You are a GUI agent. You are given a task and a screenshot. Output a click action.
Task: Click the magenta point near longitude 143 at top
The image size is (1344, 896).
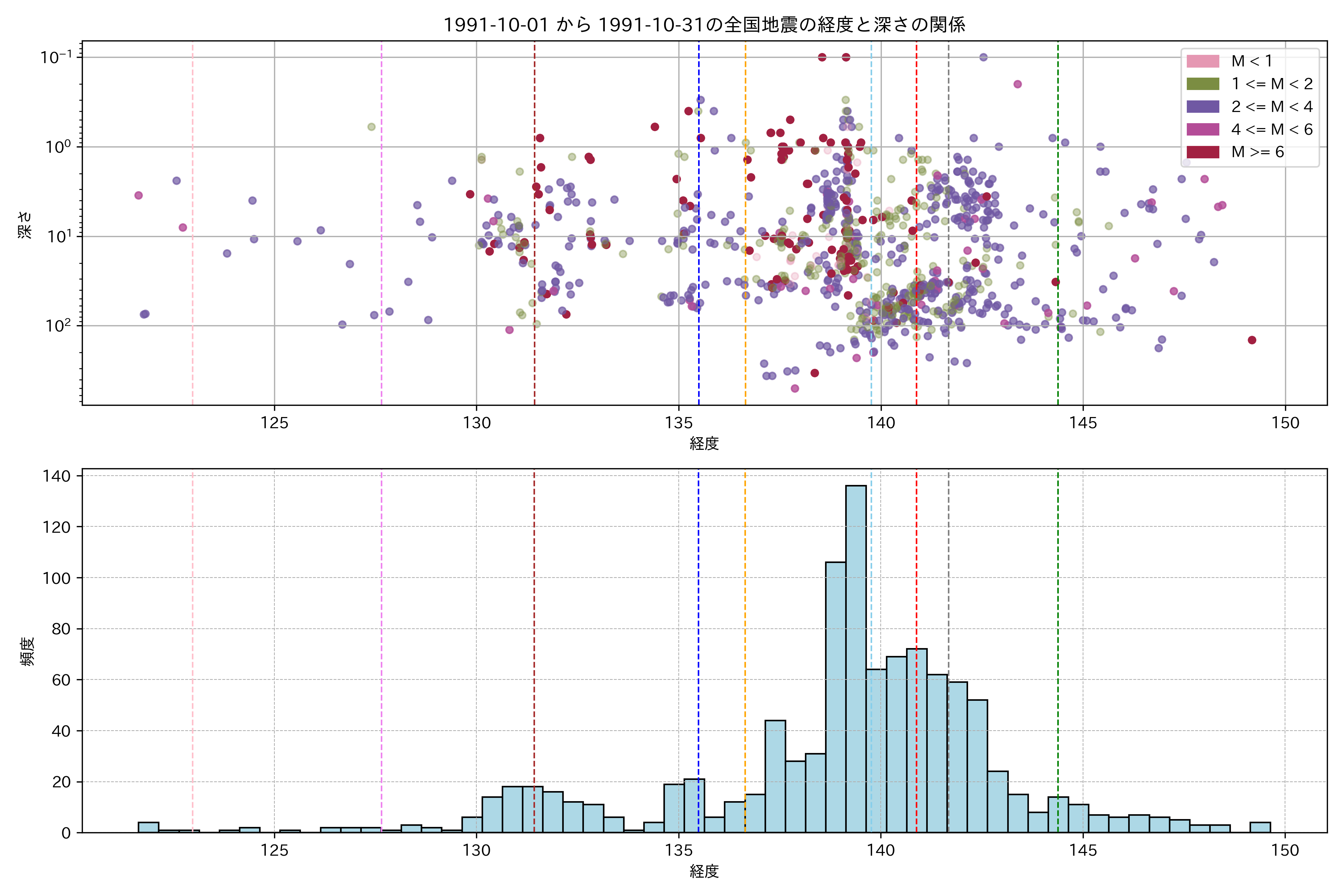[x=1018, y=84]
